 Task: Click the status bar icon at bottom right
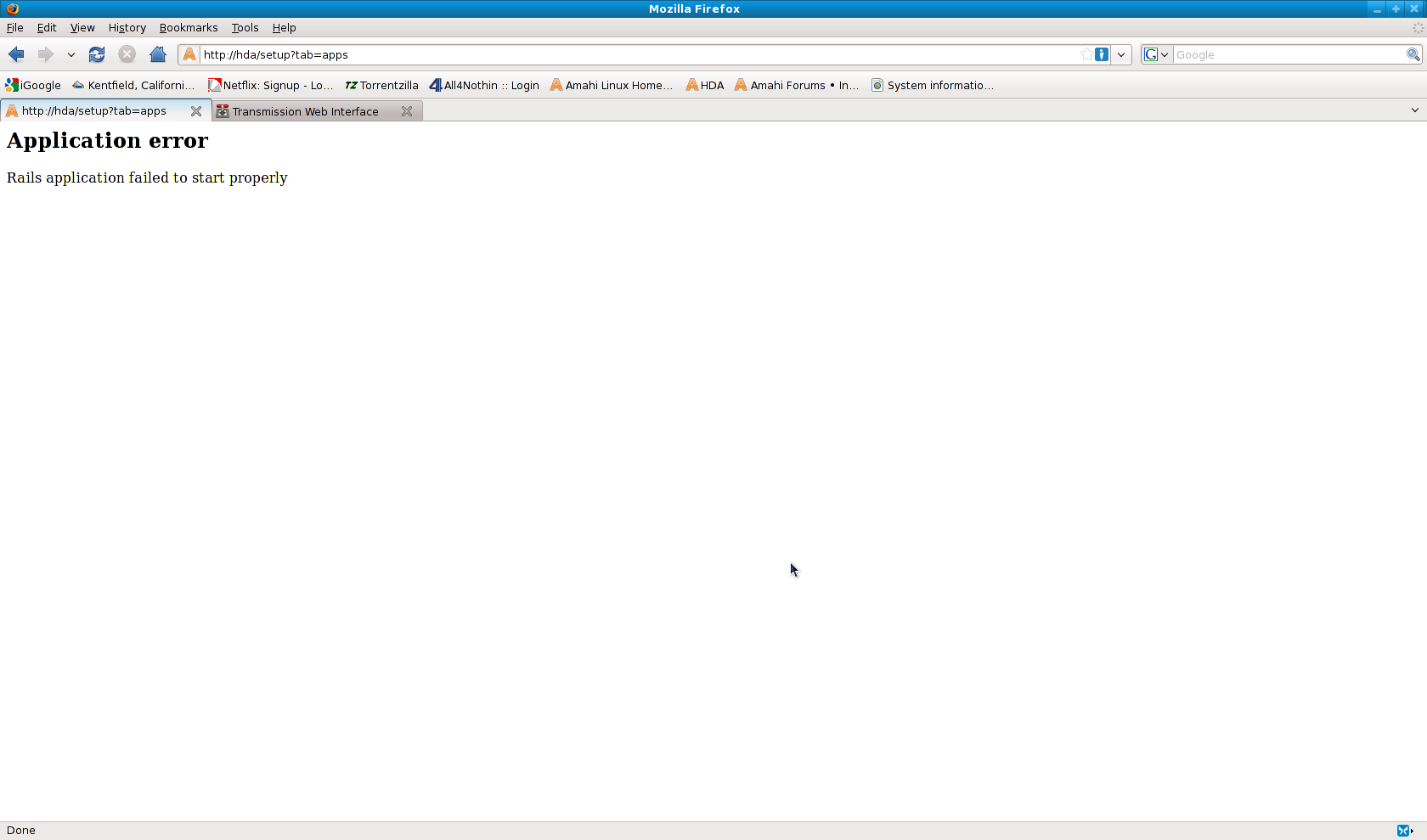pos(1405,831)
